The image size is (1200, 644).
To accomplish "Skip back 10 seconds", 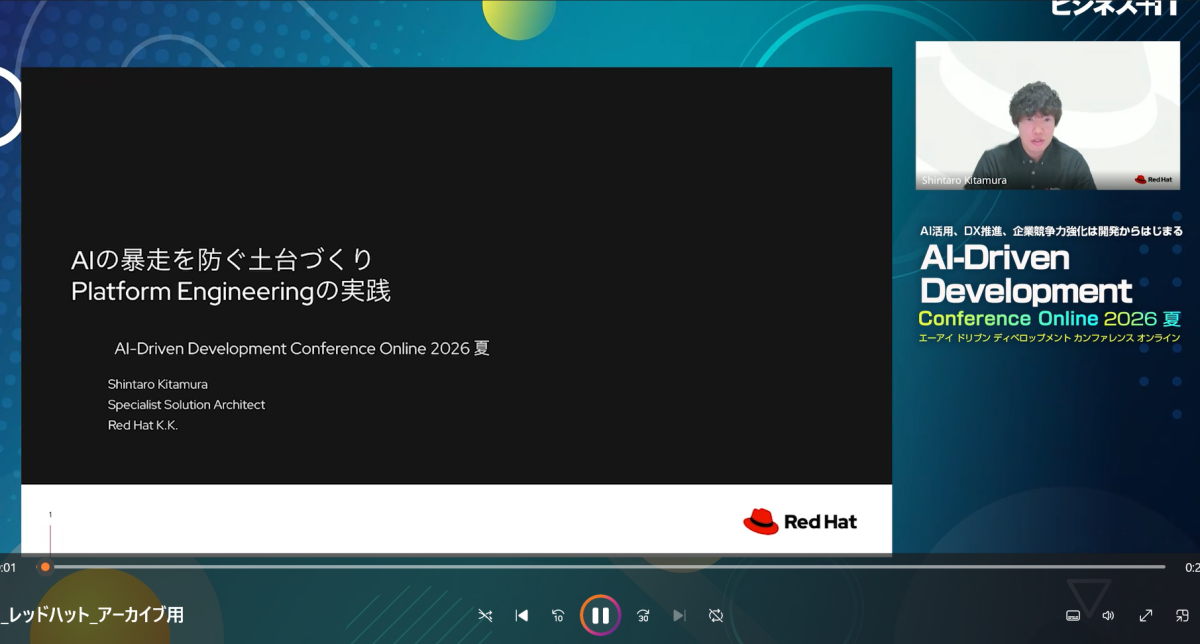I will coord(558,616).
